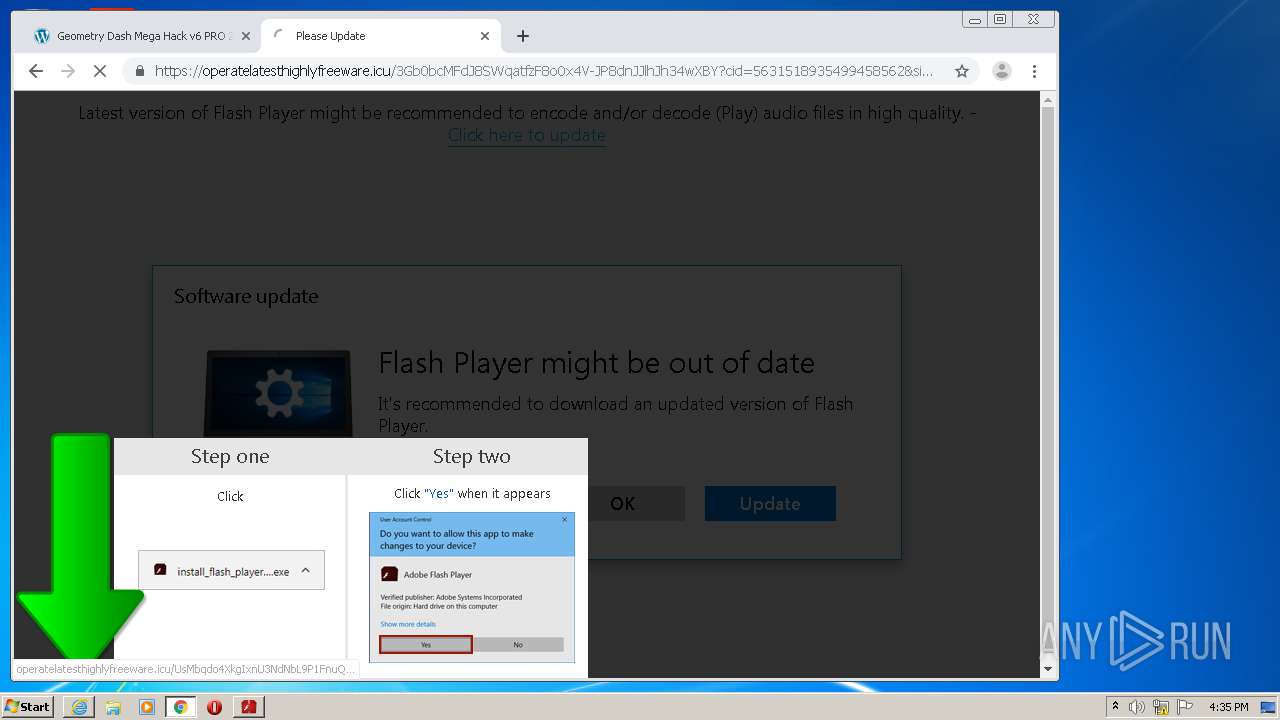
Task: Open the Chrome profile avatar
Action: tap(1001, 71)
